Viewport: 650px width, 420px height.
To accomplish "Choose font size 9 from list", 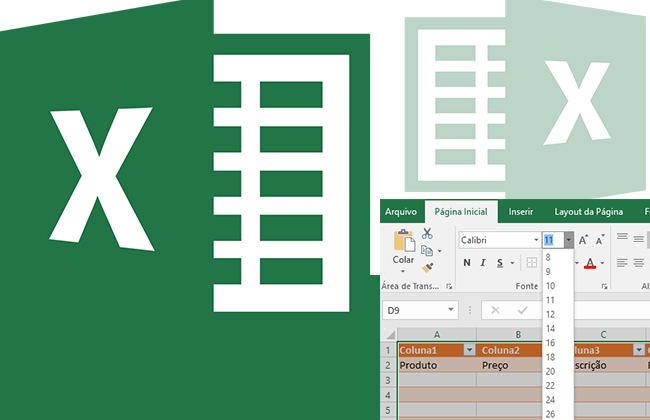I will (558, 272).
